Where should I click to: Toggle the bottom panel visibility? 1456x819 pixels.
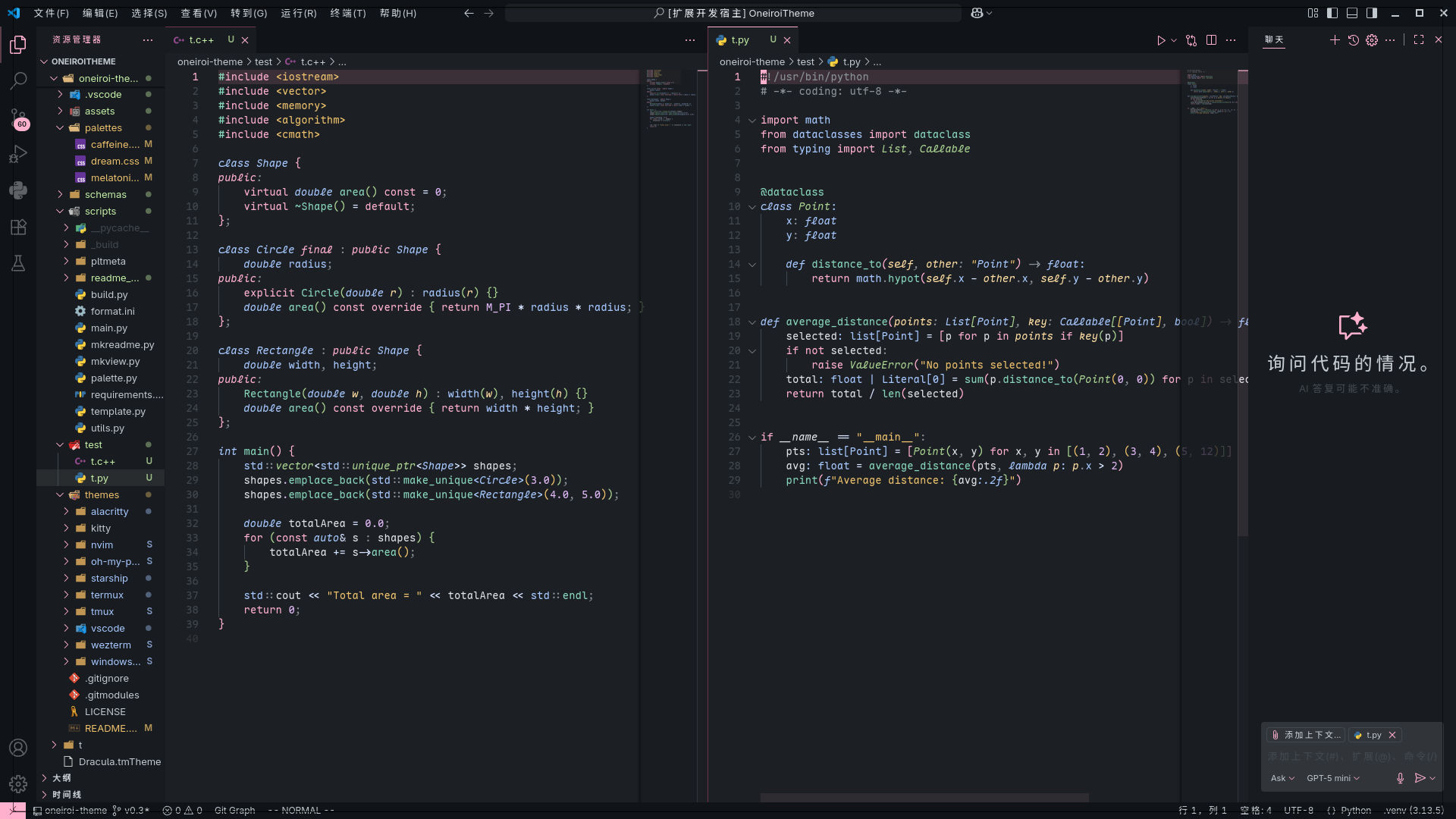point(1352,13)
